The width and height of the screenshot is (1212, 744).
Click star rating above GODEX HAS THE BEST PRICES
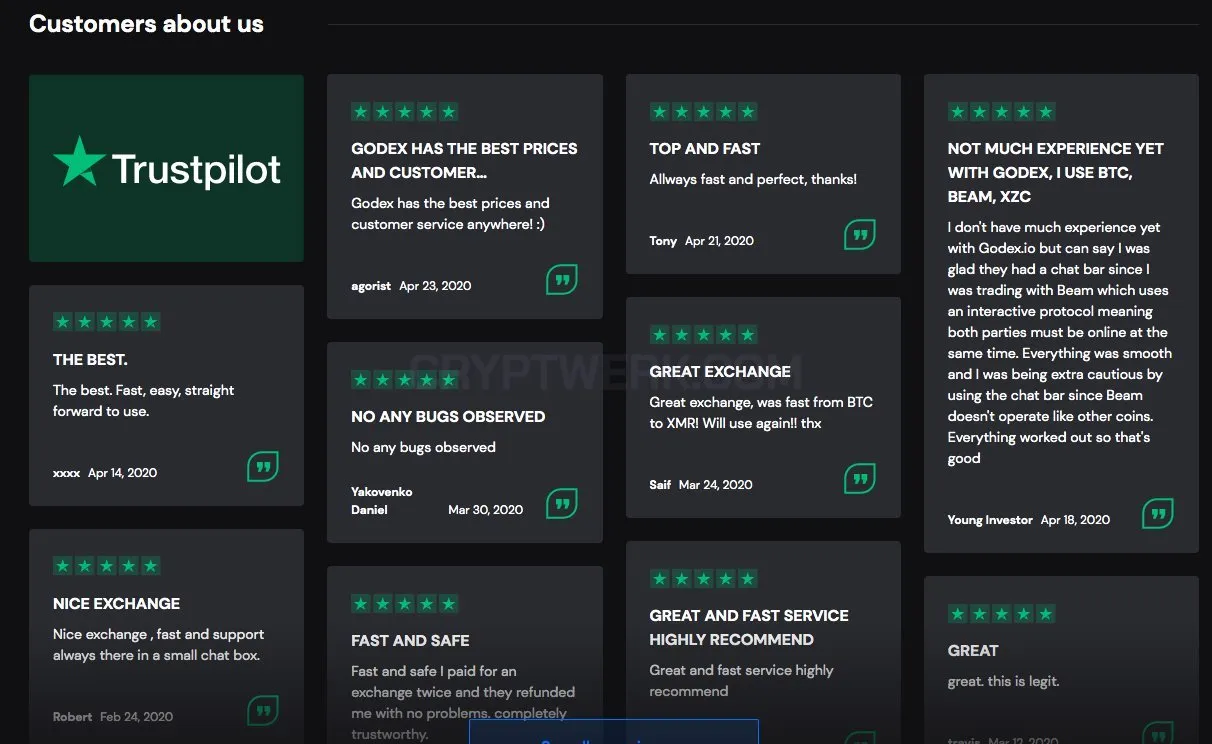point(405,112)
